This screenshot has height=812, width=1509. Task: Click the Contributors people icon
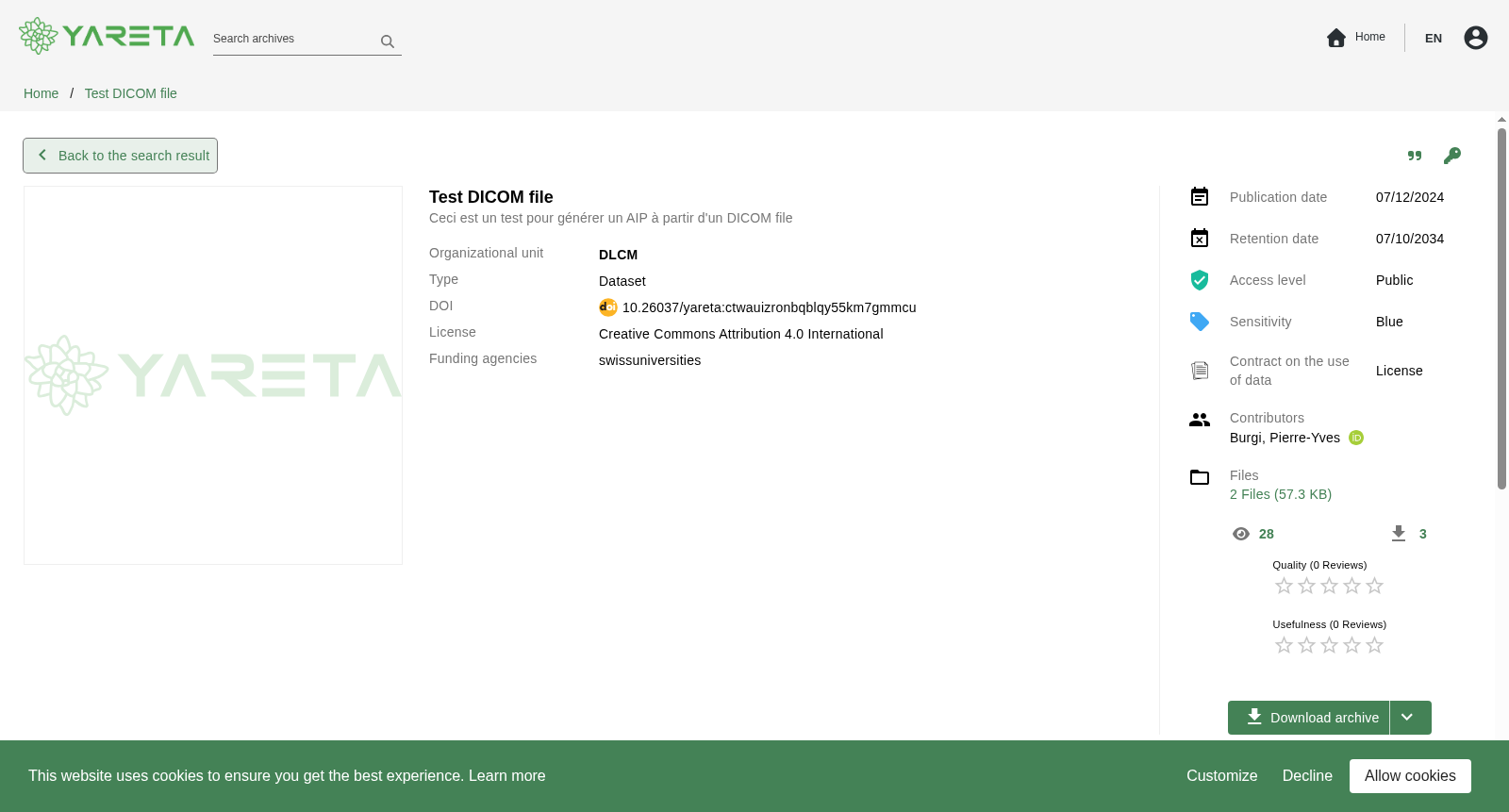click(1200, 420)
